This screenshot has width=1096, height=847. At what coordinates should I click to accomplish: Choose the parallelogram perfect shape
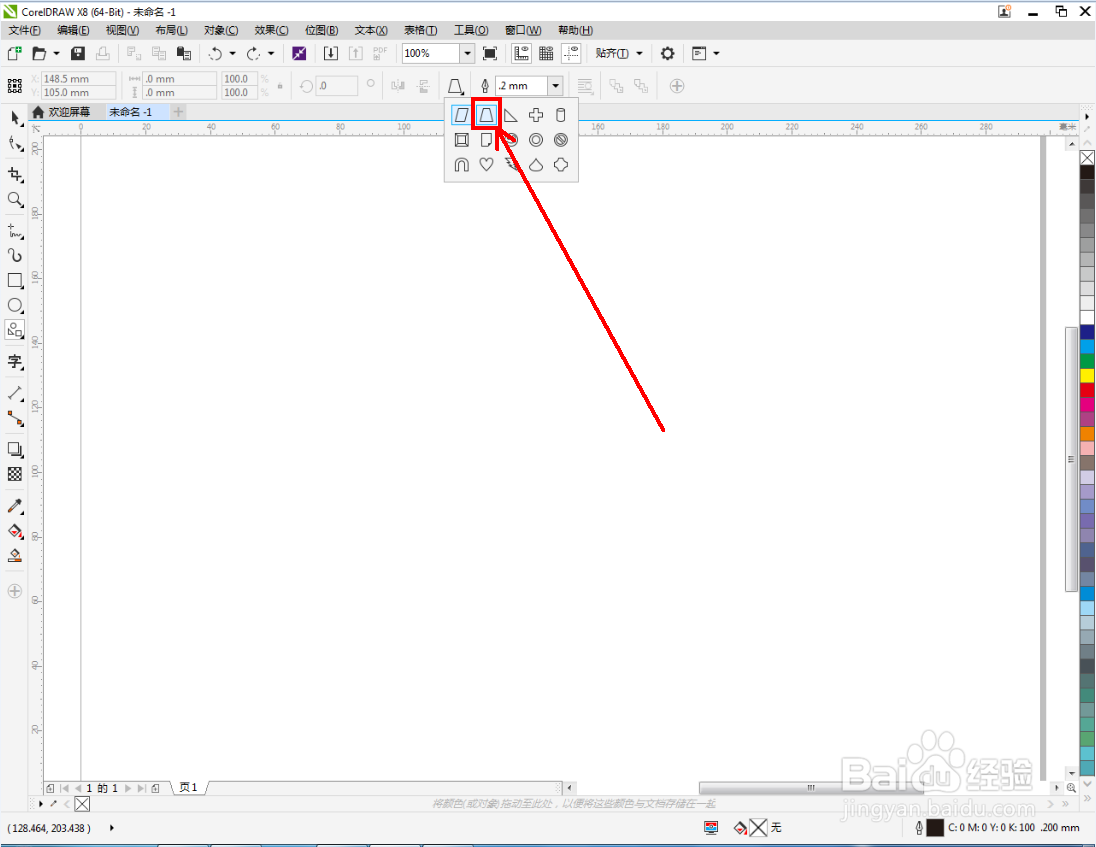[x=461, y=115]
